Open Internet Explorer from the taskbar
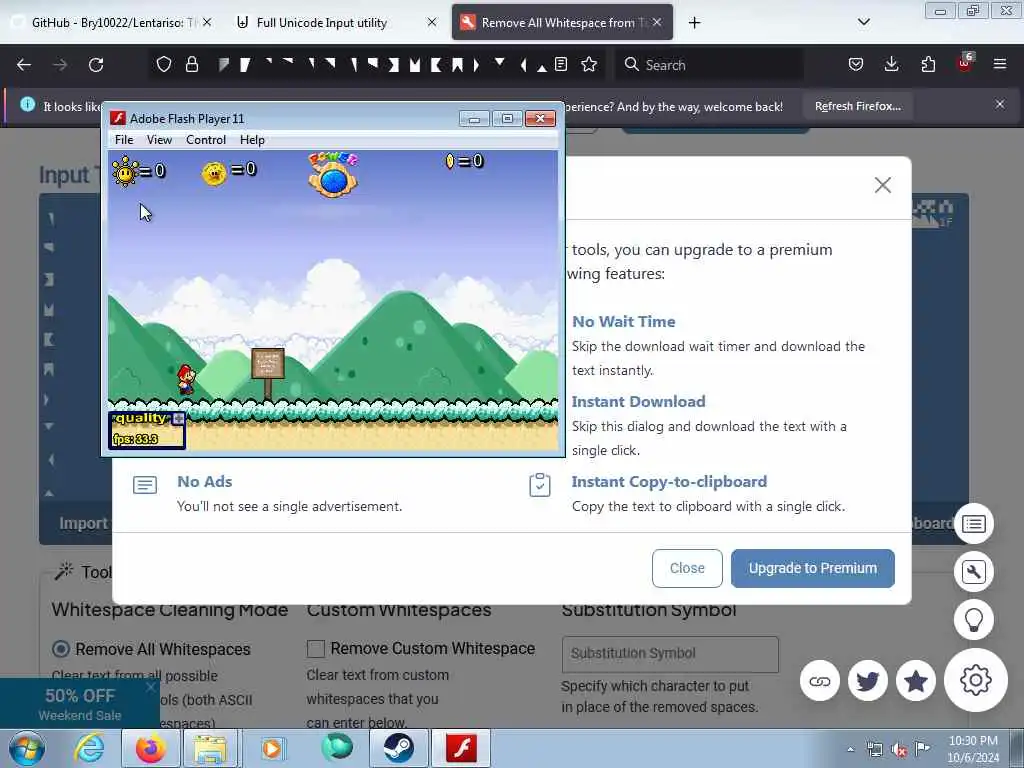The width and height of the screenshot is (1024, 768). 89,748
